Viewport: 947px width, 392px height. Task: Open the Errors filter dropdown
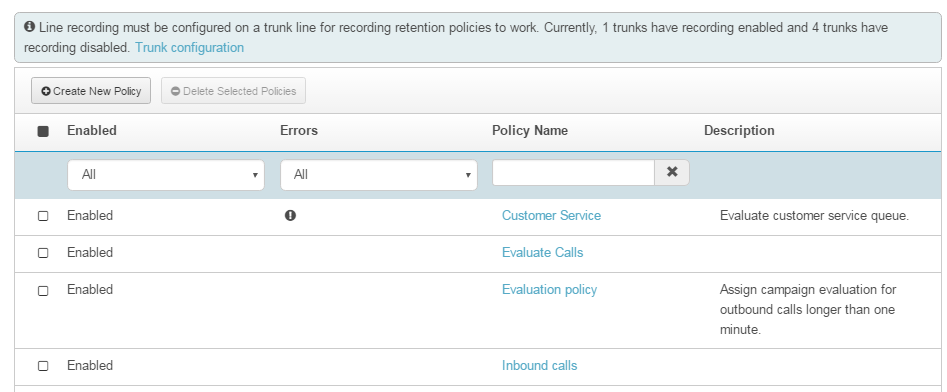coord(379,175)
